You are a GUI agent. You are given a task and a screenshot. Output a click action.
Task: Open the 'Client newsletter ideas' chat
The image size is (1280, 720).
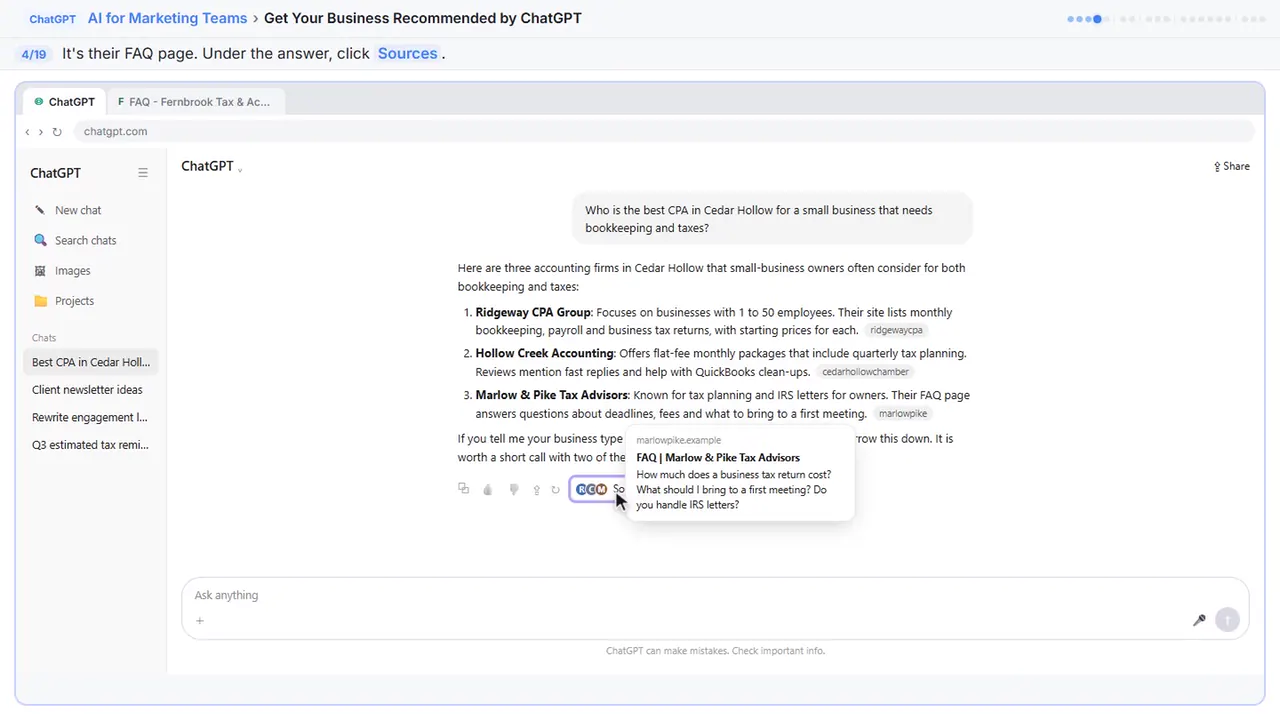91,390
